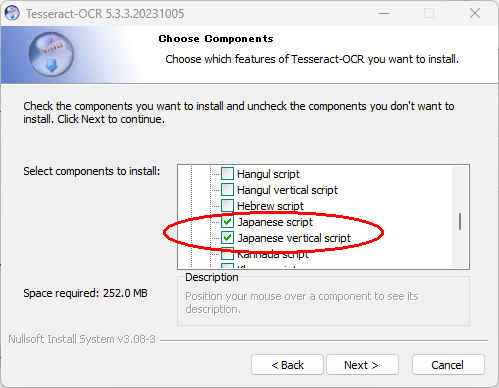Continue installation with Next button
The height and width of the screenshot is (388, 499).
tap(362, 365)
